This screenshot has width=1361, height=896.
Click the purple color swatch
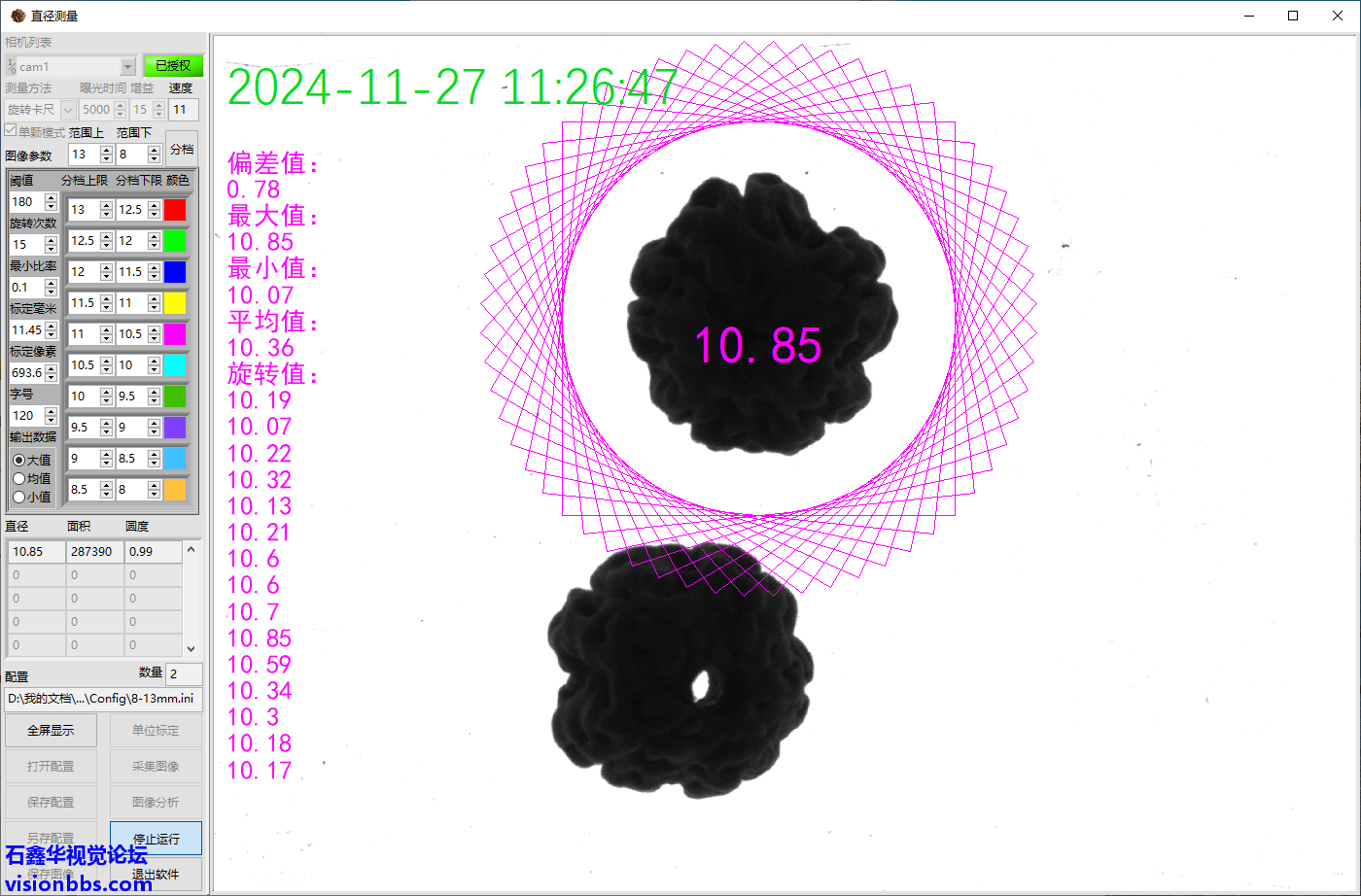(x=175, y=428)
